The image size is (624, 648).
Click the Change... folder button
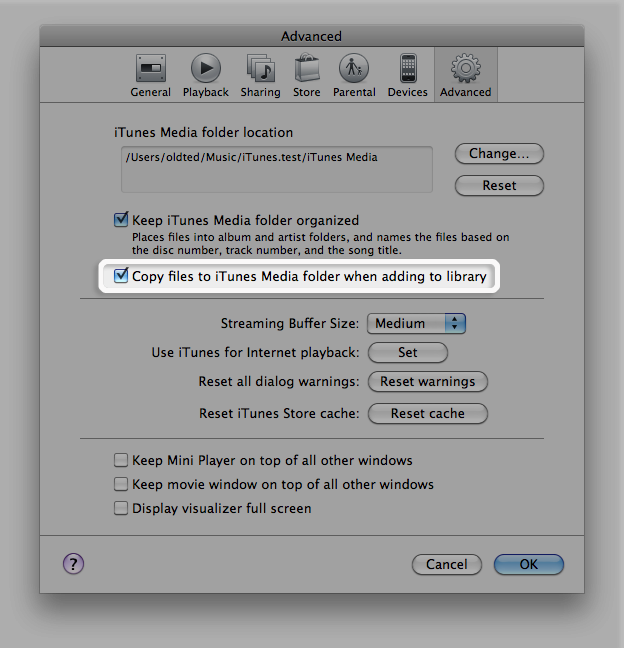pos(499,154)
